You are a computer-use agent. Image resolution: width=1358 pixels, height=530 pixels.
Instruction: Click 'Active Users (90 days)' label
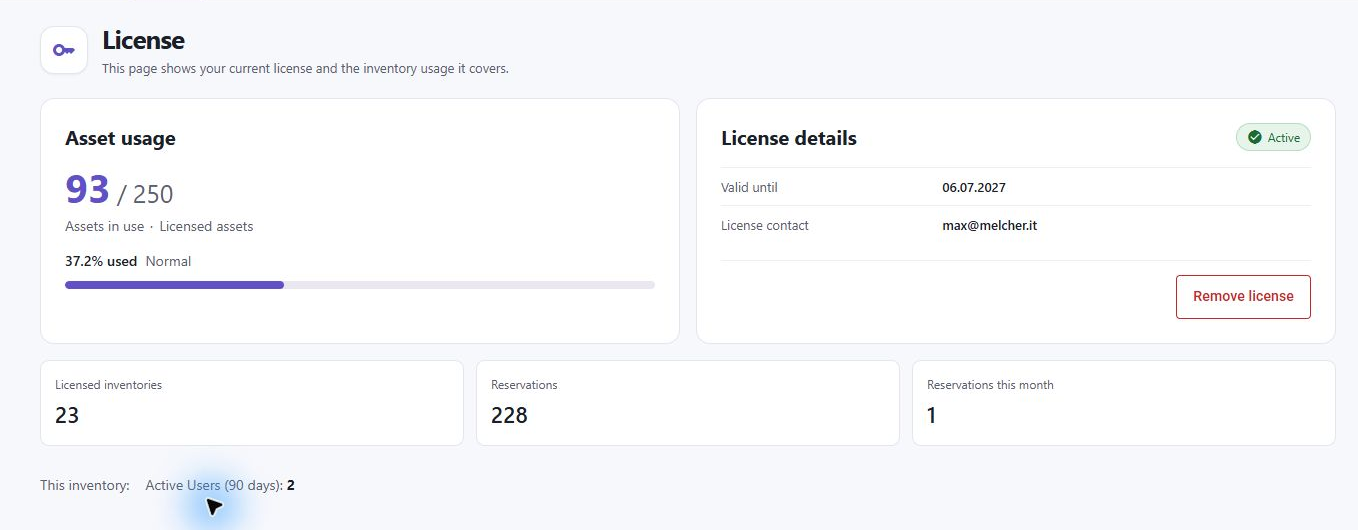point(214,485)
